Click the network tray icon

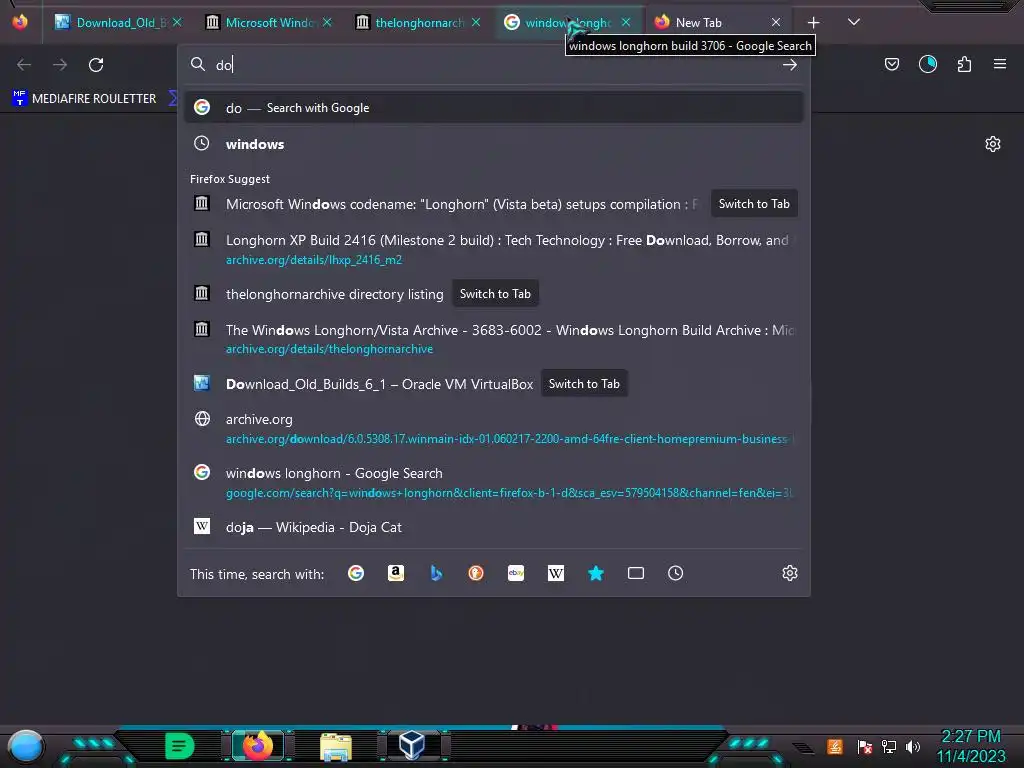(889, 746)
